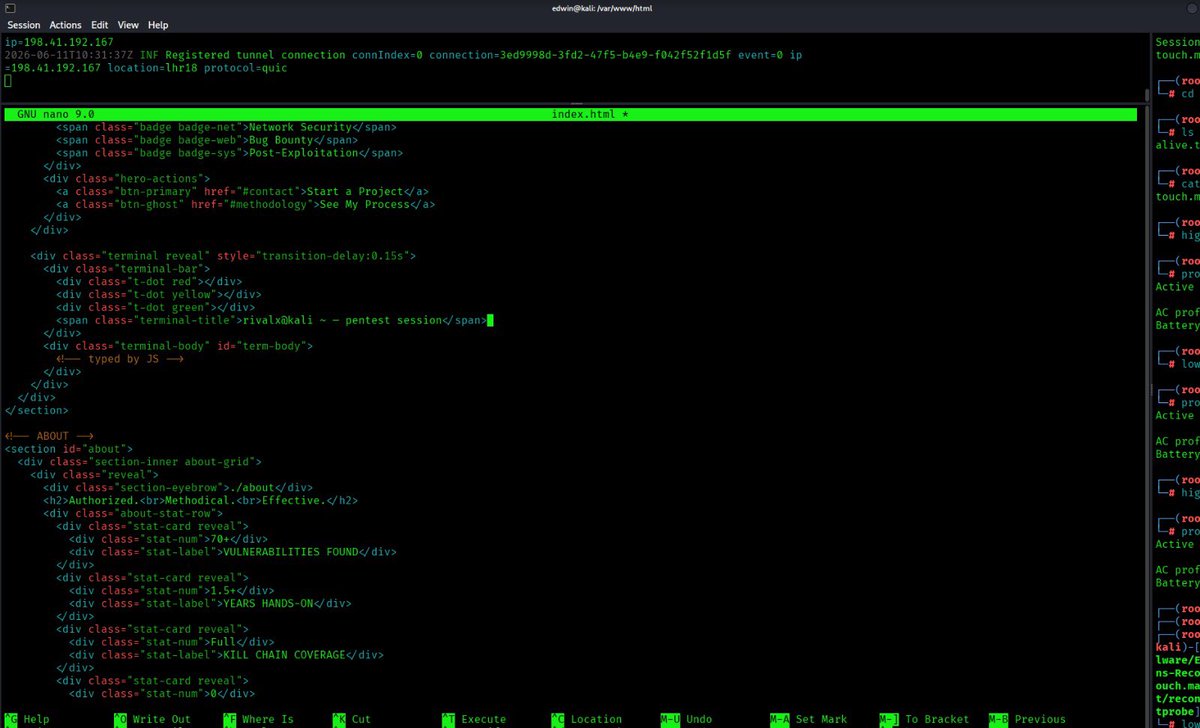
Task: Click nano's M-] To Bracket shortcut
Action: 924,719
